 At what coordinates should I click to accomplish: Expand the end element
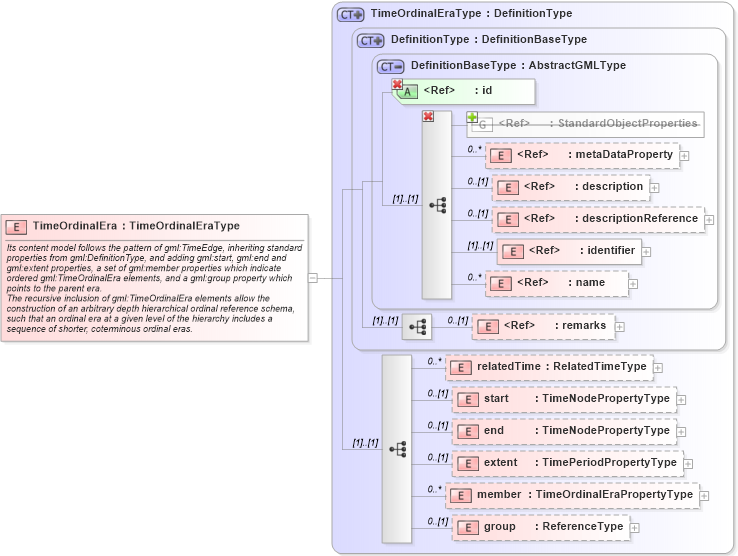pyautogui.click(x=681, y=432)
